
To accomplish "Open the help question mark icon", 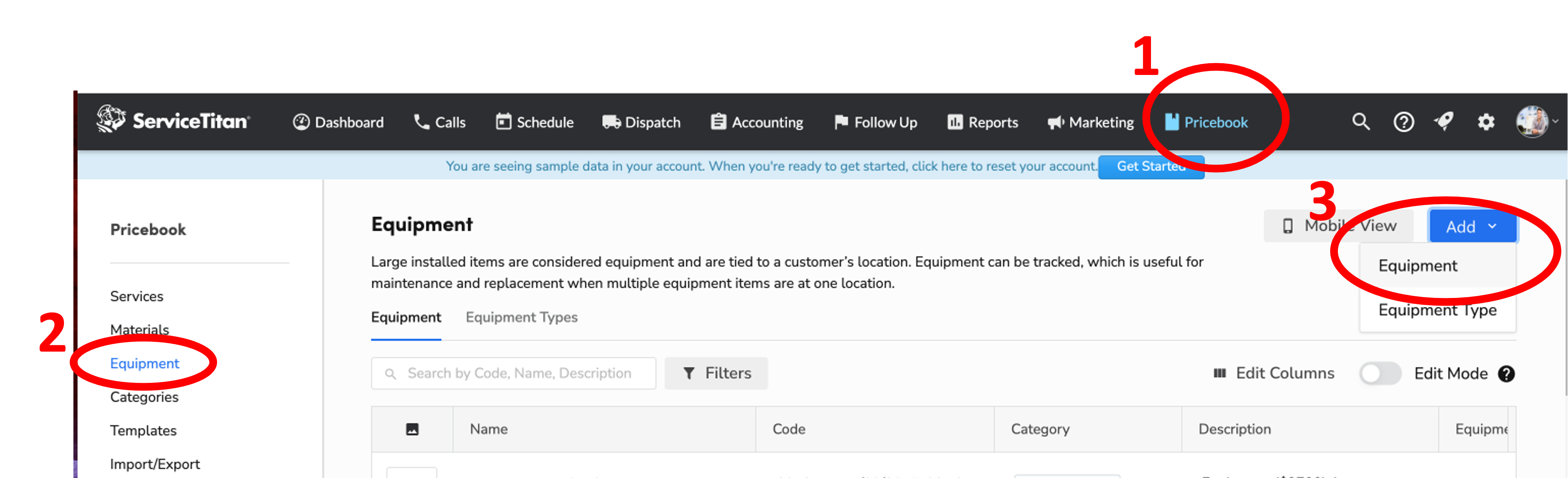I will [1403, 122].
